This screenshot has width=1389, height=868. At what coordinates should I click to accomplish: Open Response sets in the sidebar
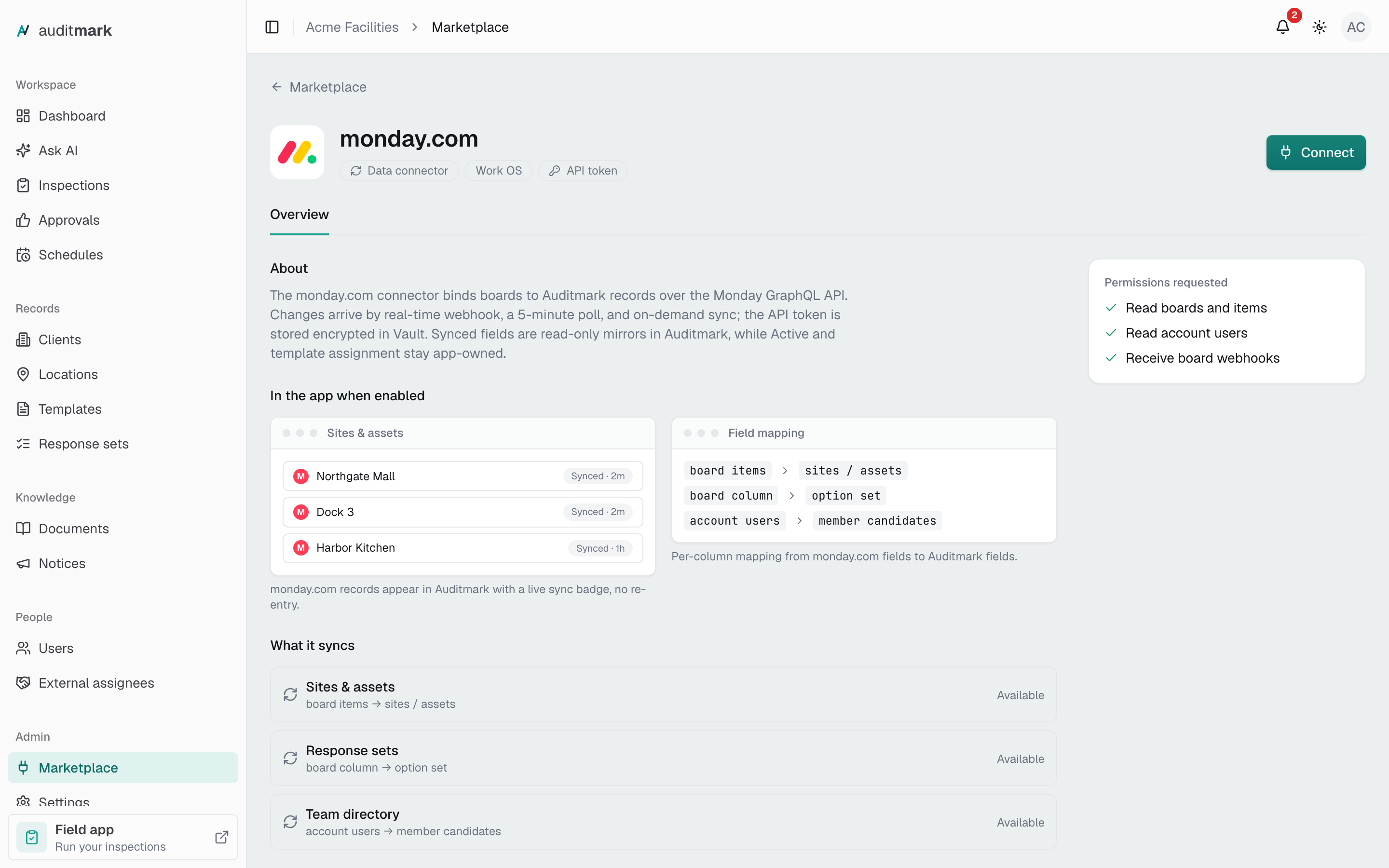click(x=123, y=444)
